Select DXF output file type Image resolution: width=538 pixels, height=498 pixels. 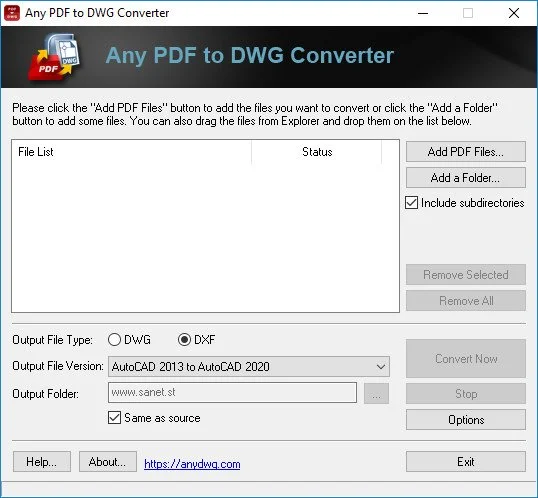(184, 340)
